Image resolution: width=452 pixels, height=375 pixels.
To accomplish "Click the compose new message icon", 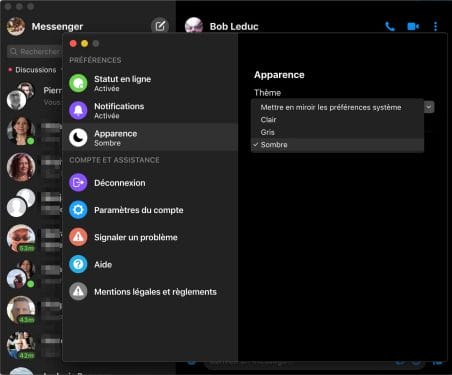I will tap(160, 26).
